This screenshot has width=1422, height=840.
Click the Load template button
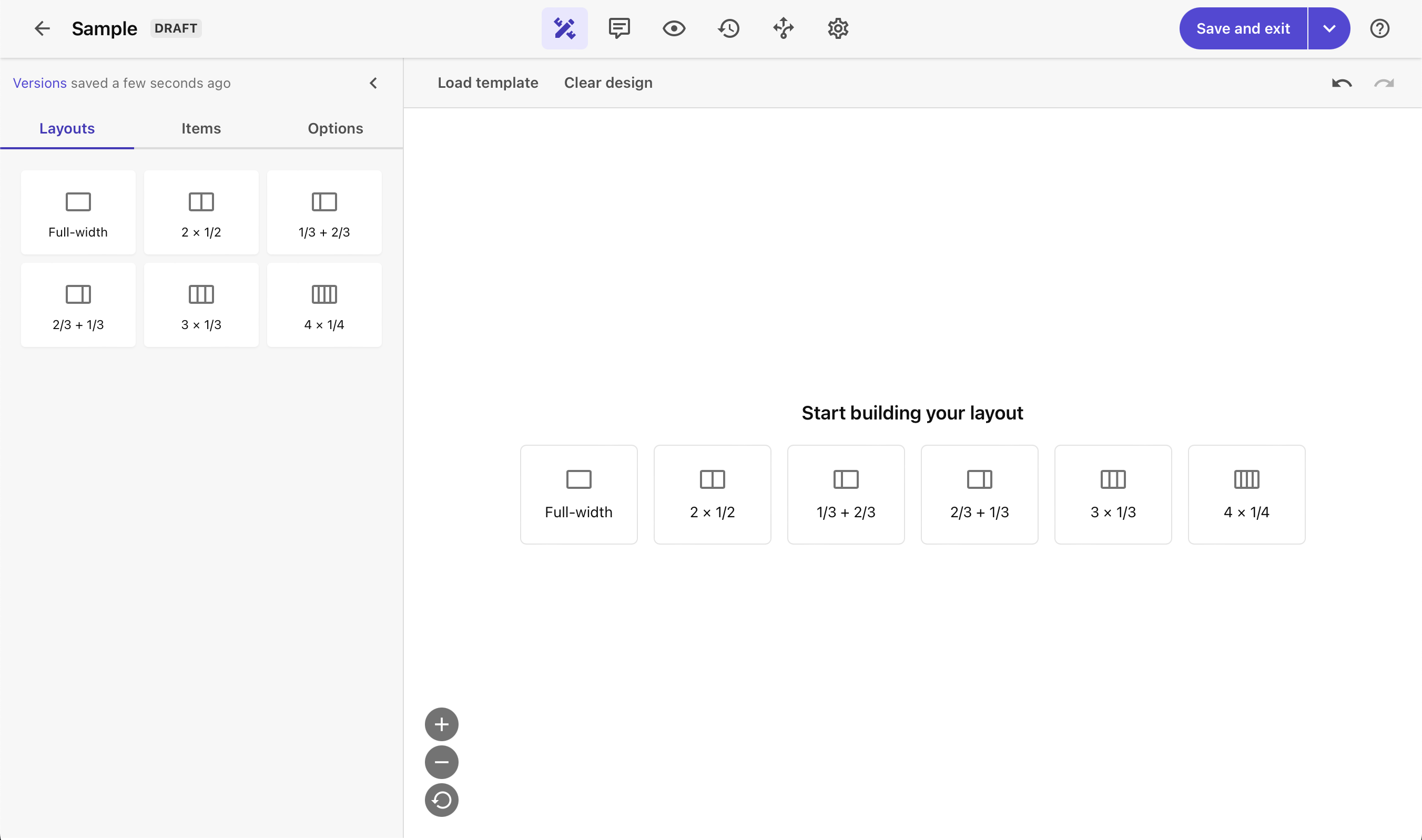487,83
